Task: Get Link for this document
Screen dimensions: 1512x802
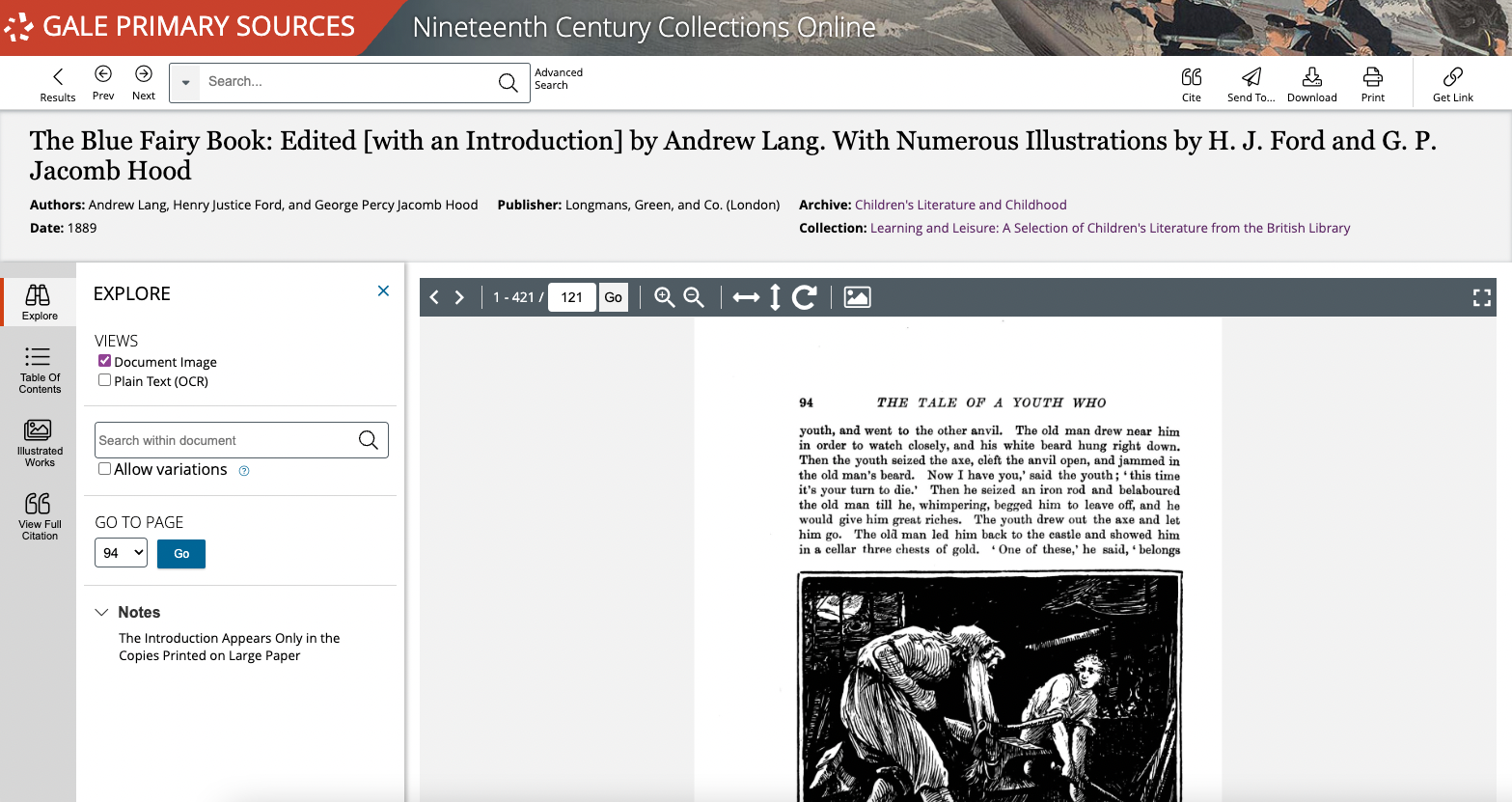Action: tap(1453, 84)
